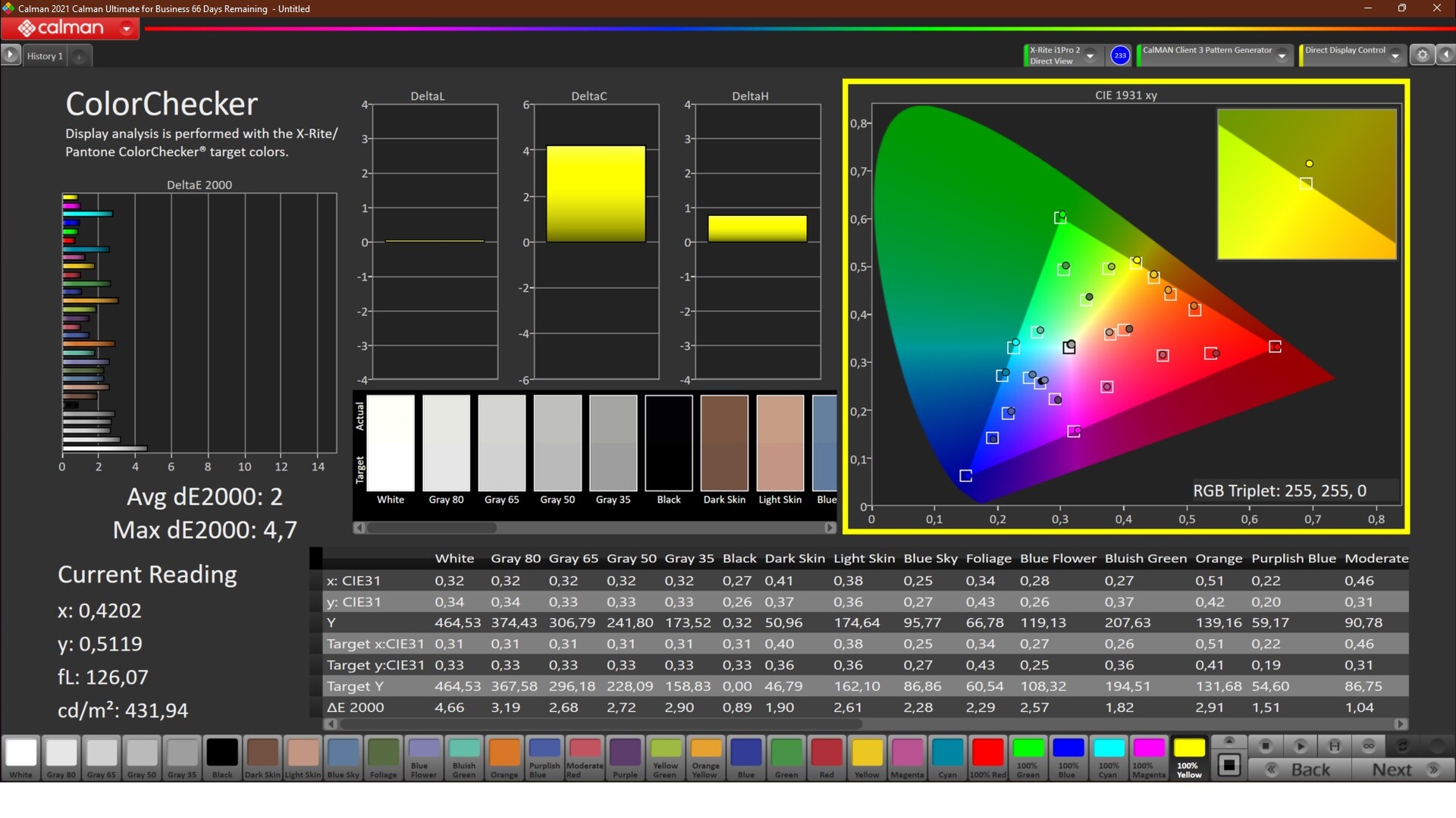Open the settings gear
The height and width of the screenshot is (818, 1456).
coord(1422,55)
